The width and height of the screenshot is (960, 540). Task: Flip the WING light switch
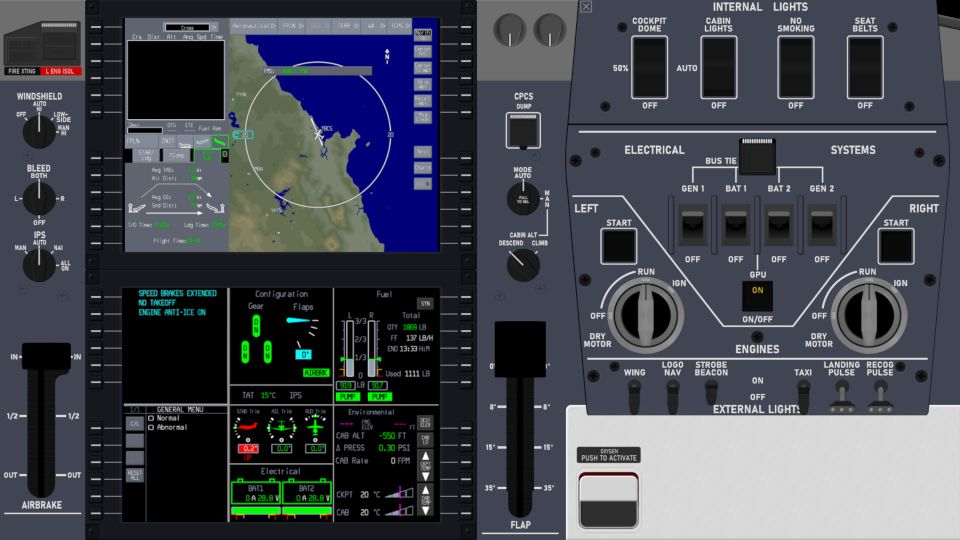[634, 397]
